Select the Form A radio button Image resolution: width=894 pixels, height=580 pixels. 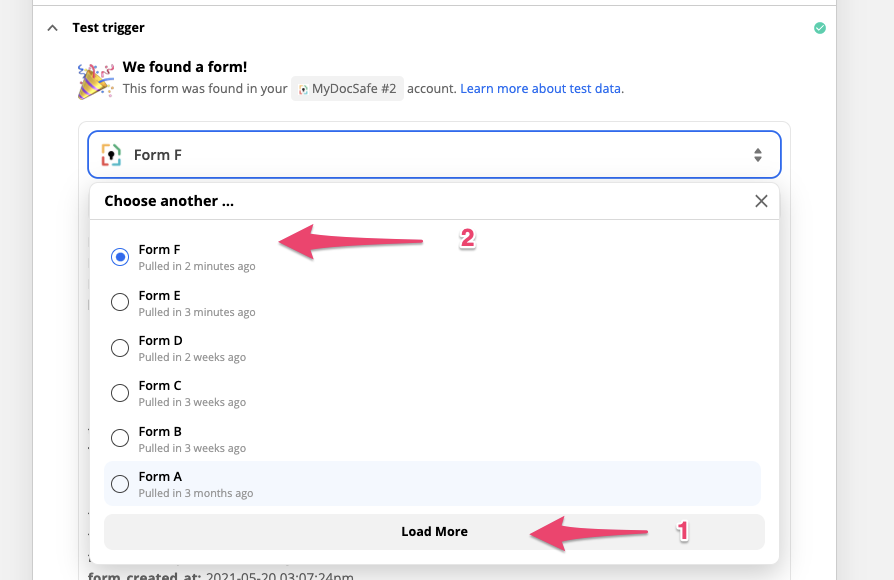[120, 484]
